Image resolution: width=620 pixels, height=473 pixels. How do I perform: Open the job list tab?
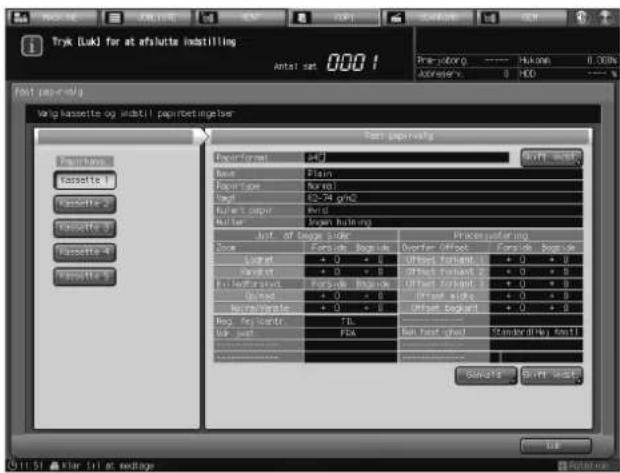click(146, 17)
